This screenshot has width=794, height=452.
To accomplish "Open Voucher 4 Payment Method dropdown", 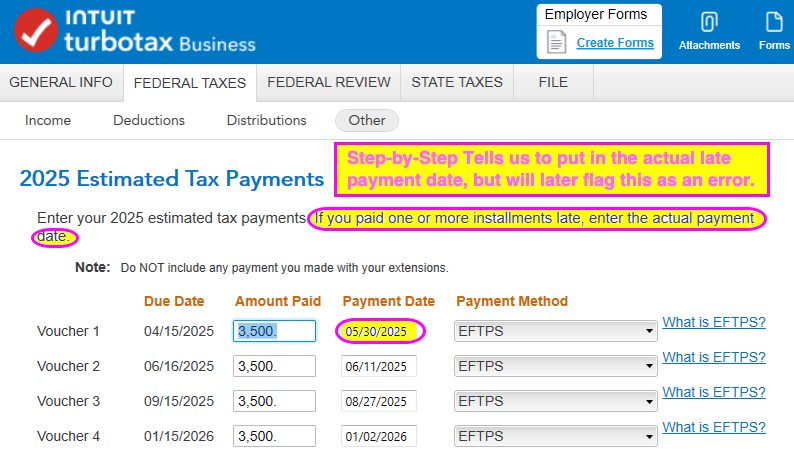I will 555,437.
